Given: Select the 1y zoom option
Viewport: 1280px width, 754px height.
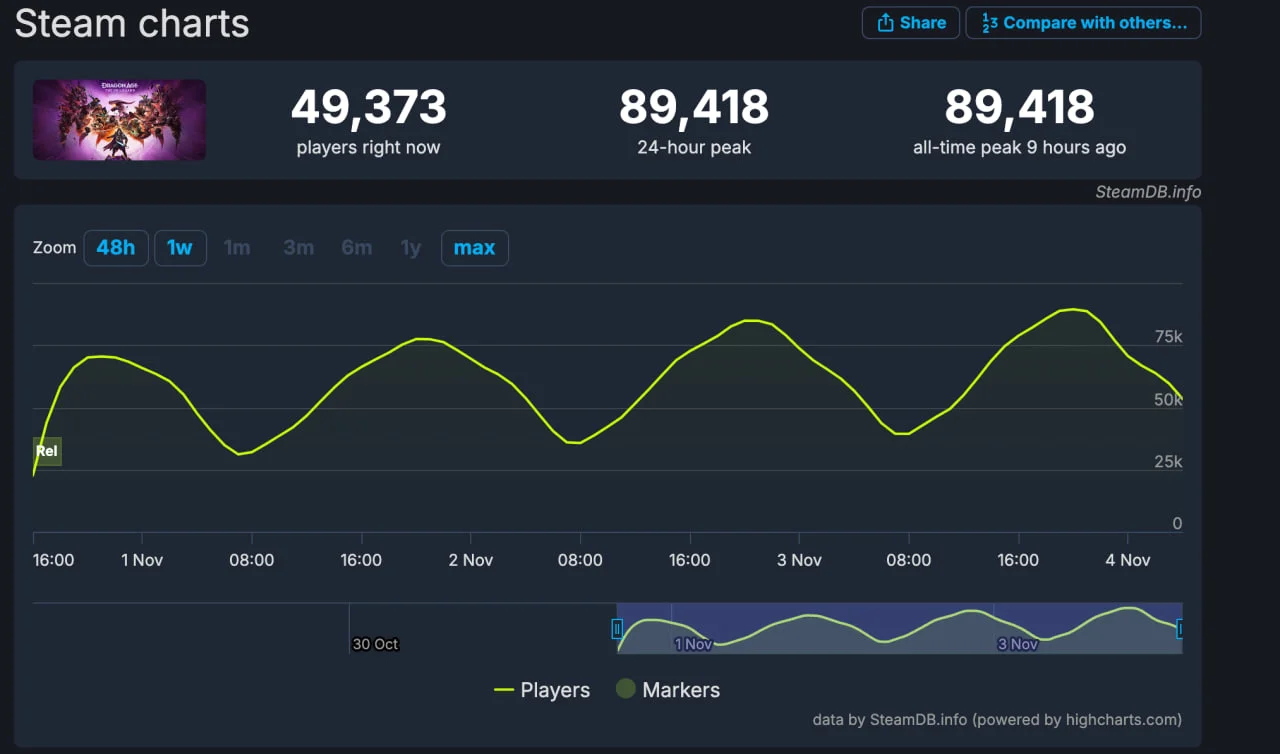Looking at the screenshot, I should point(411,247).
